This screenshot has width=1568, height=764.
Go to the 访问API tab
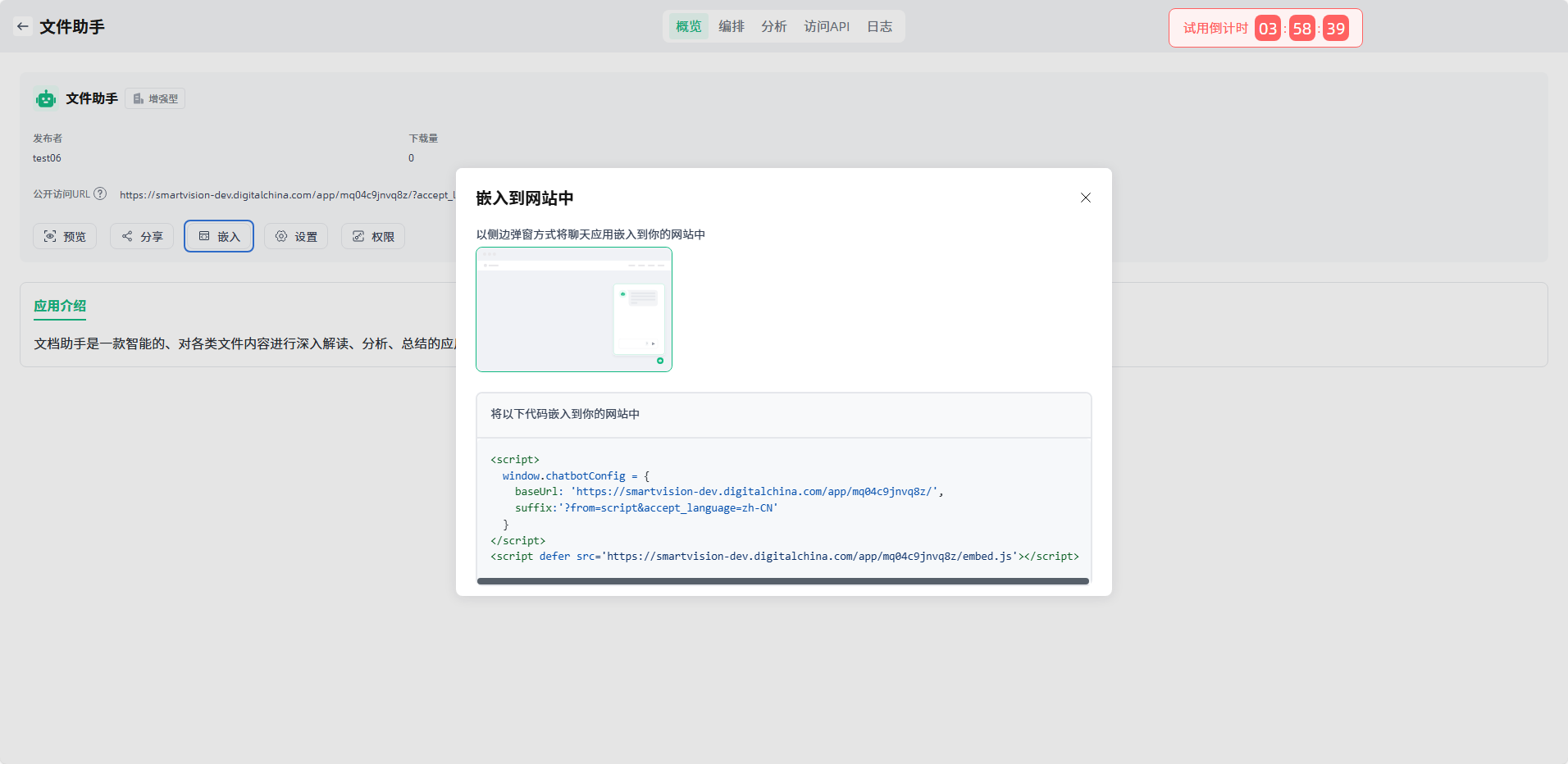click(827, 26)
